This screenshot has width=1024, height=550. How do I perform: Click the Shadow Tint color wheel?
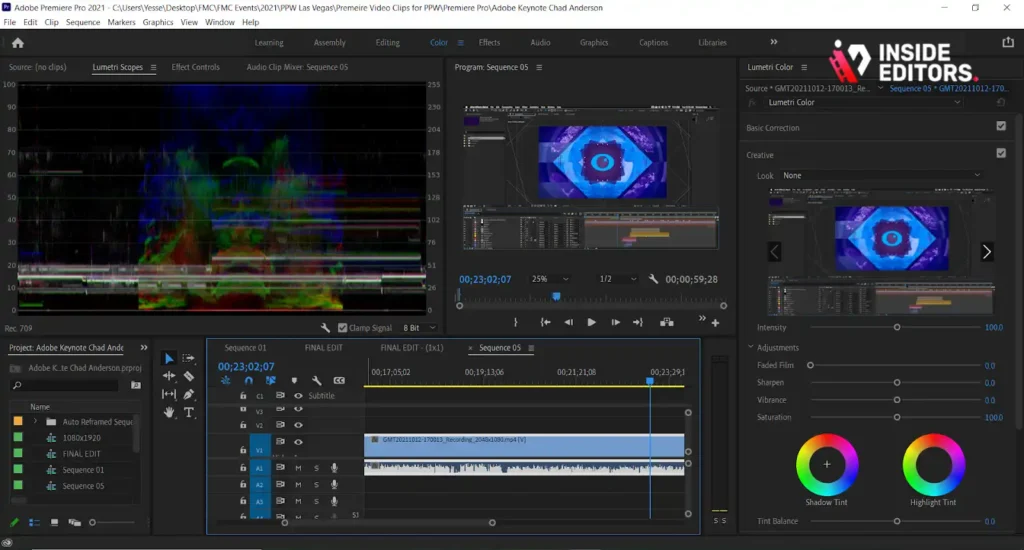click(827, 464)
